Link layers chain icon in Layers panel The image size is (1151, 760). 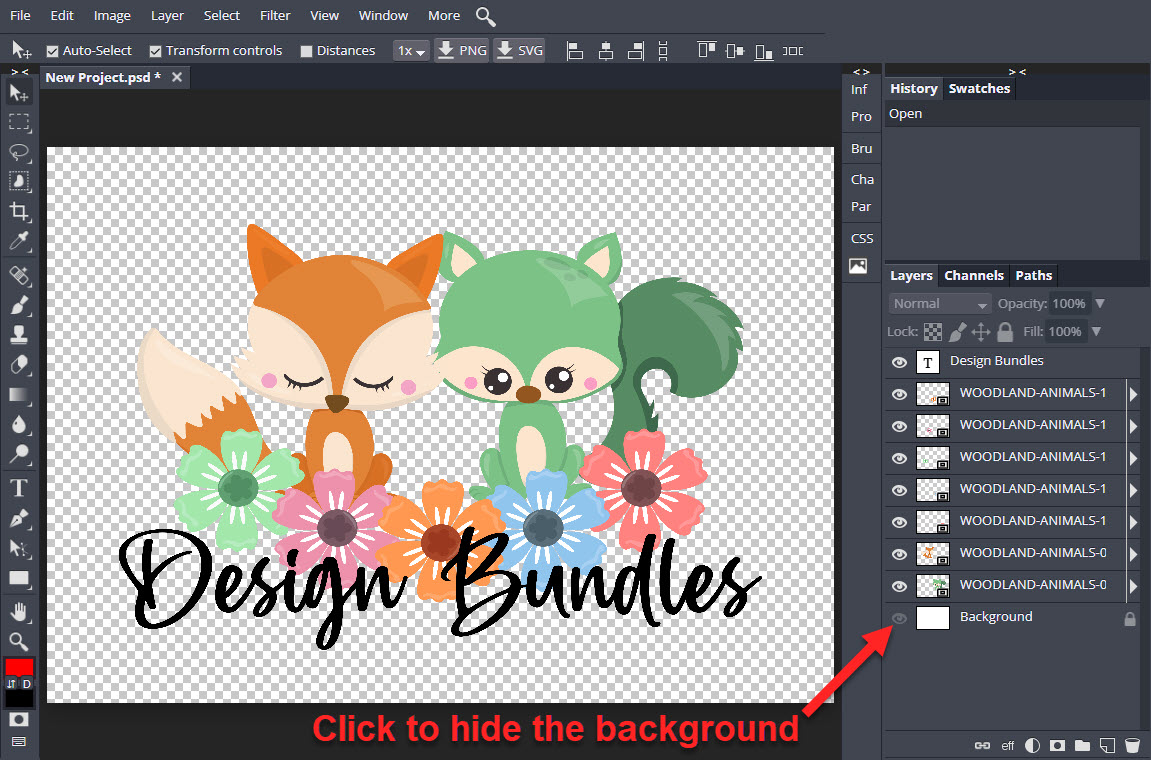[982, 745]
